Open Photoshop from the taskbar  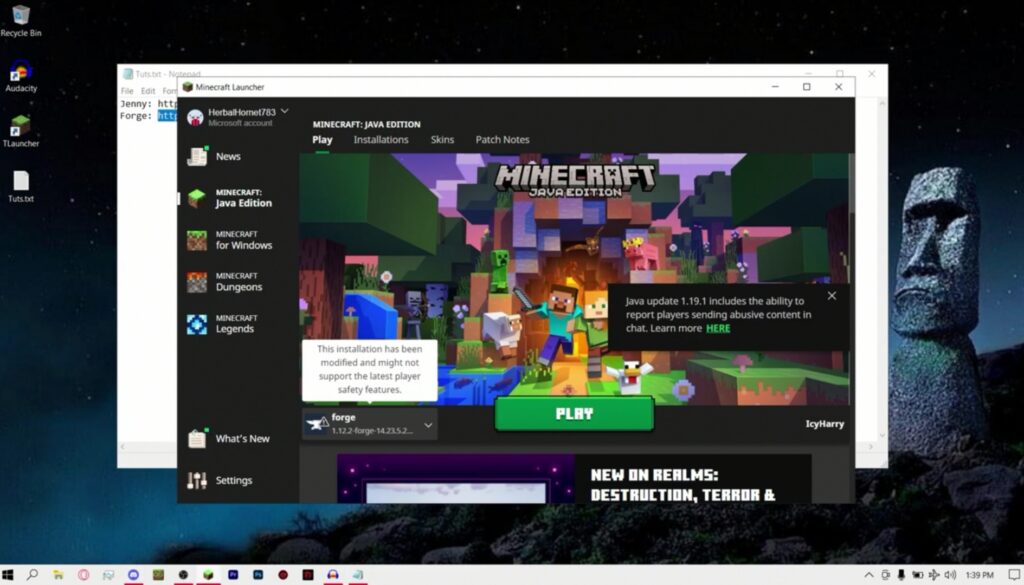point(258,575)
